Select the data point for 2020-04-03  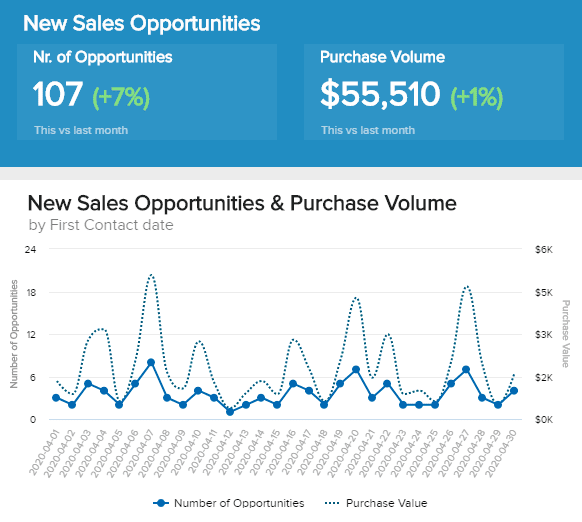tap(88, 384)
